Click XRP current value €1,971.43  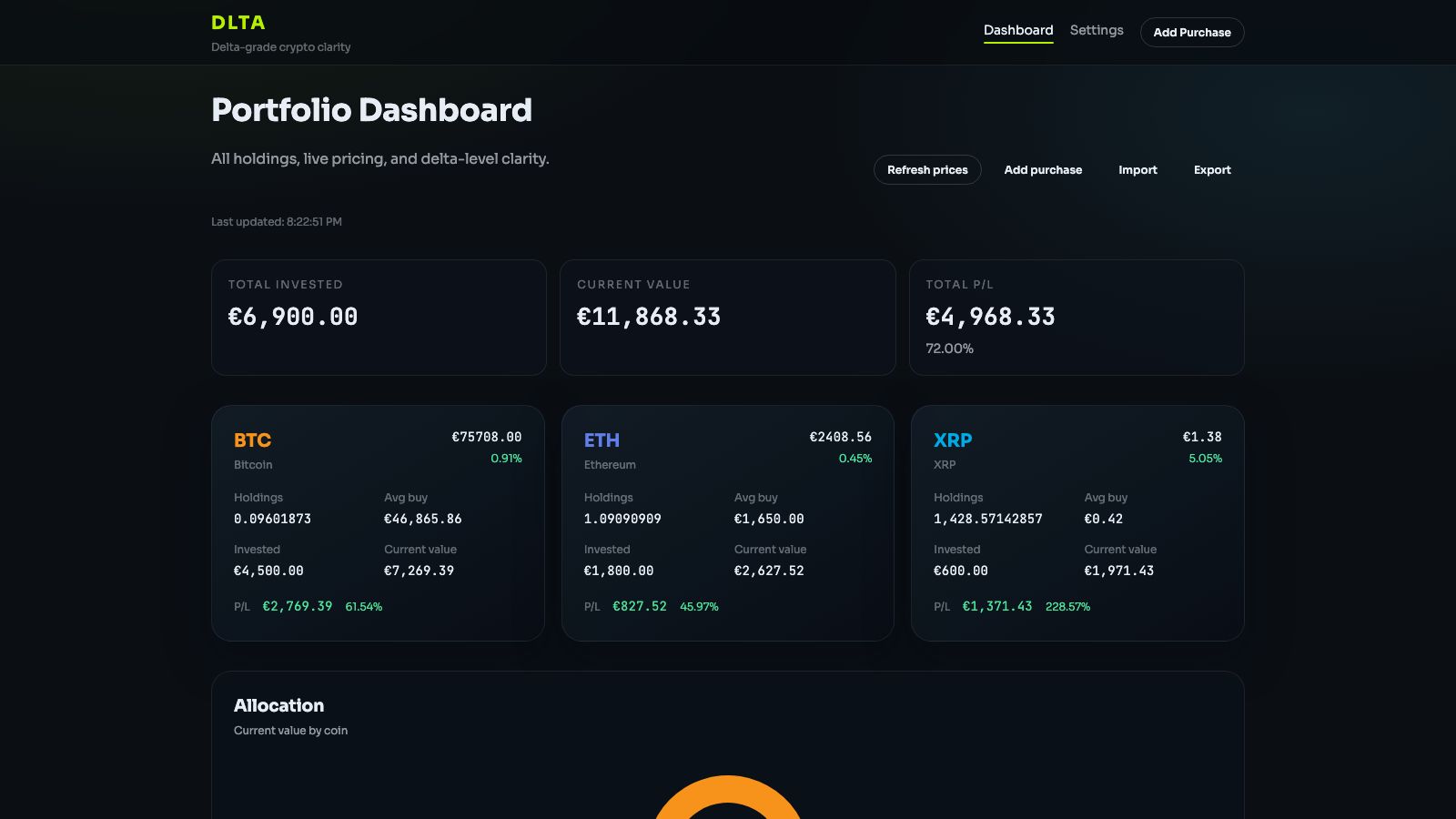click(1119, 571)
